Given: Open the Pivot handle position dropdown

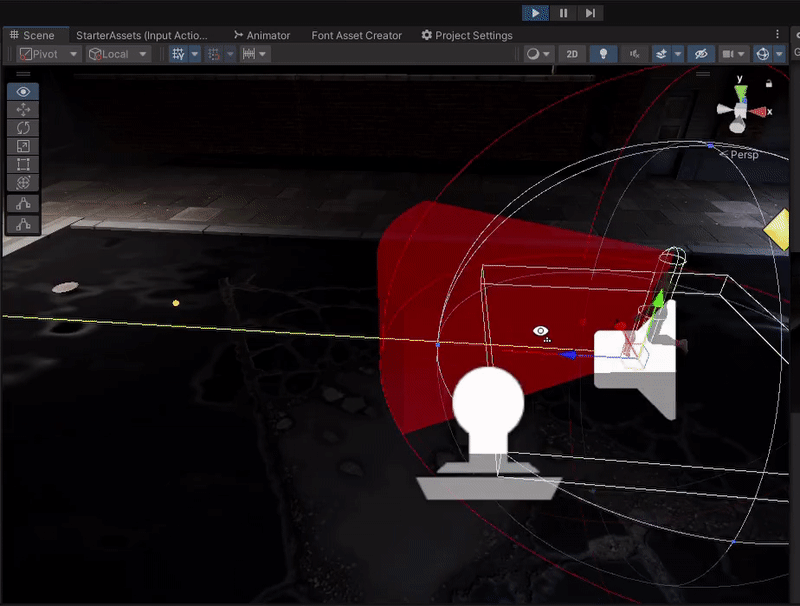Looking at the screenshot, I should [x=48, y=54].
